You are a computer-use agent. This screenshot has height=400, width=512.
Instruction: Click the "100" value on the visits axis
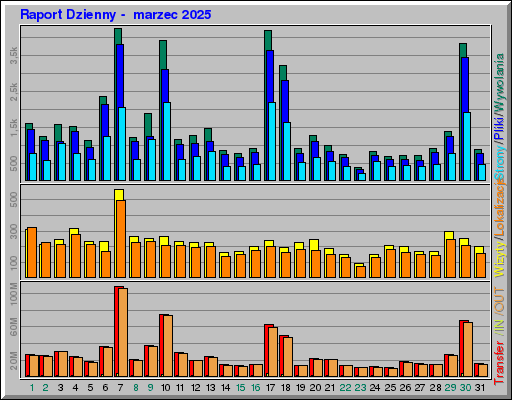pos(14,263)
